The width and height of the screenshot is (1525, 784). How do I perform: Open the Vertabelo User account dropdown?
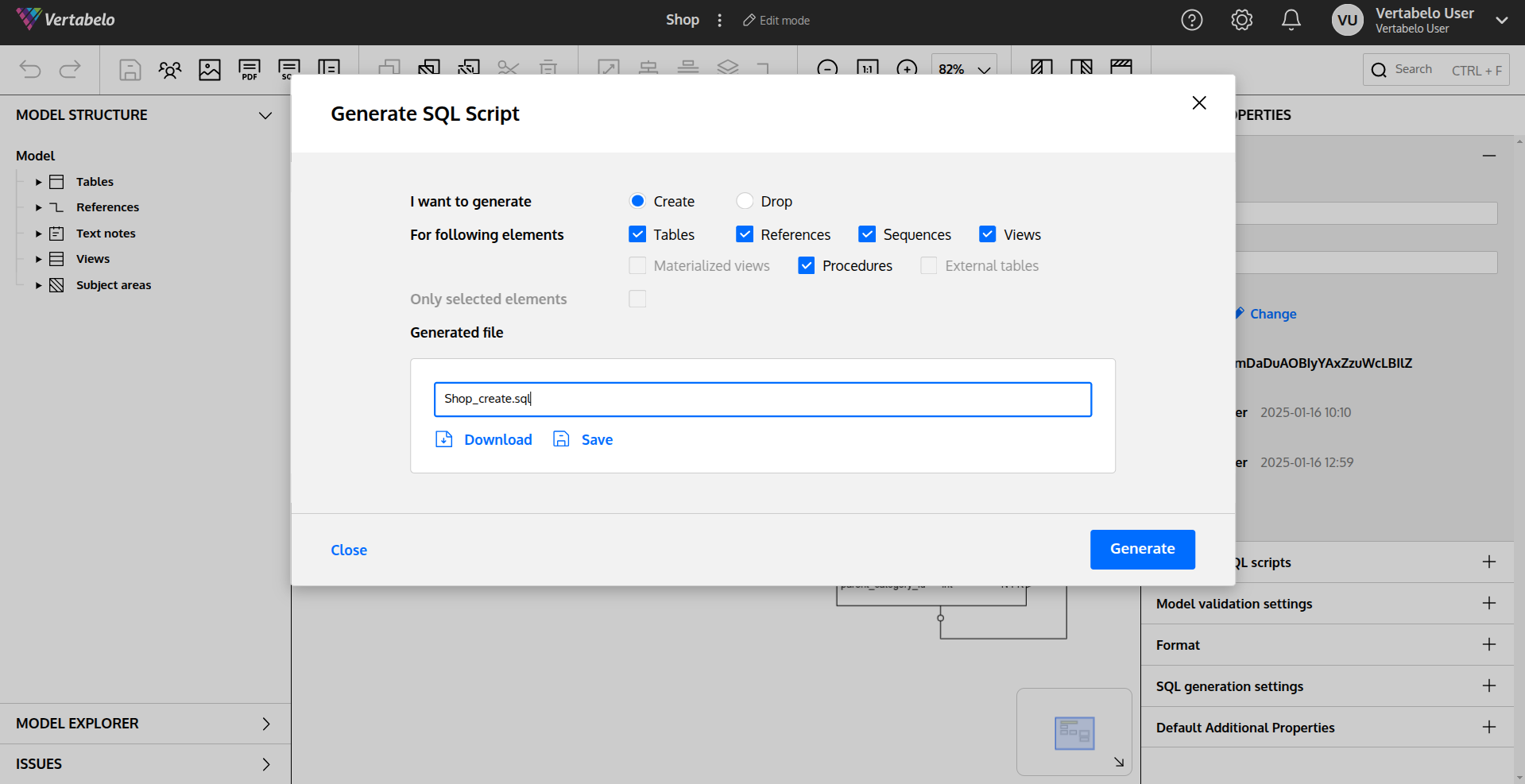pos(1501,21)
